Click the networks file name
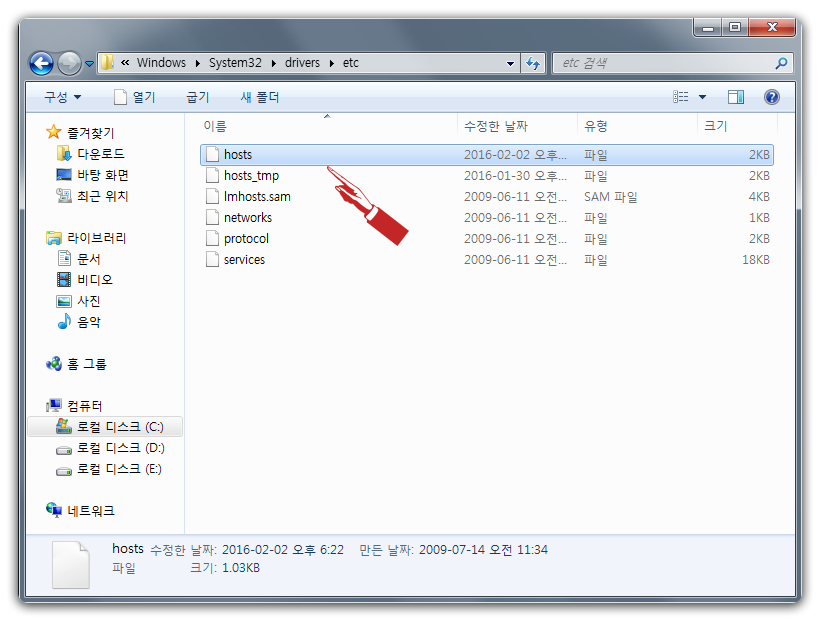Screen dimensions: 824x621 [248, 218]
